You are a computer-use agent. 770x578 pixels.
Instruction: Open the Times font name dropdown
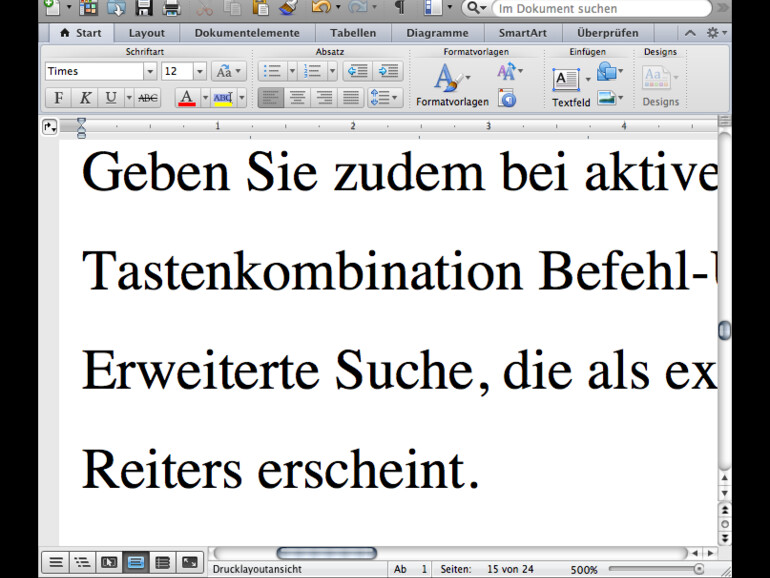(x=150, y=72)
